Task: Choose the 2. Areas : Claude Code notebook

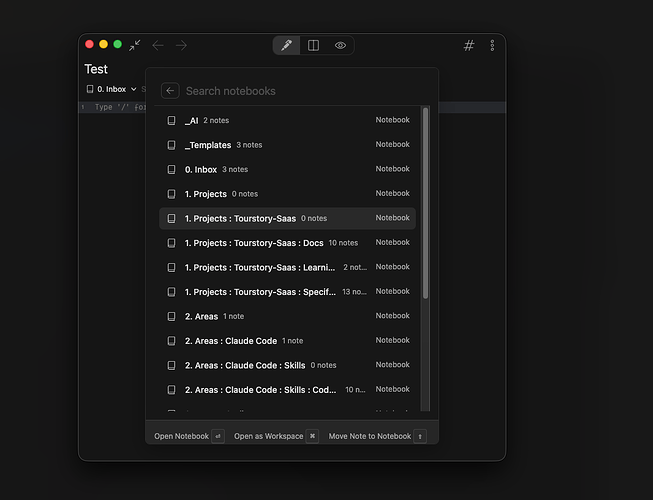Action: coord(231,341)
